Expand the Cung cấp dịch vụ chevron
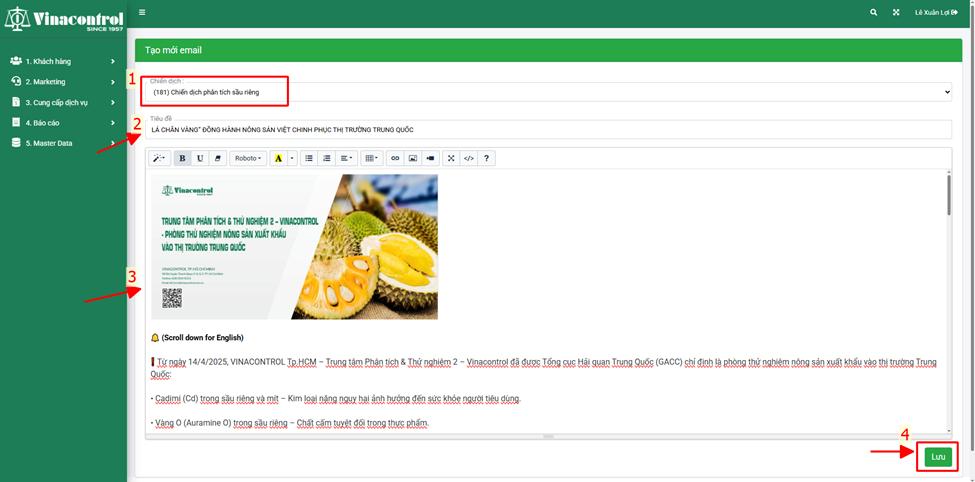 click(x=113, y=103)
